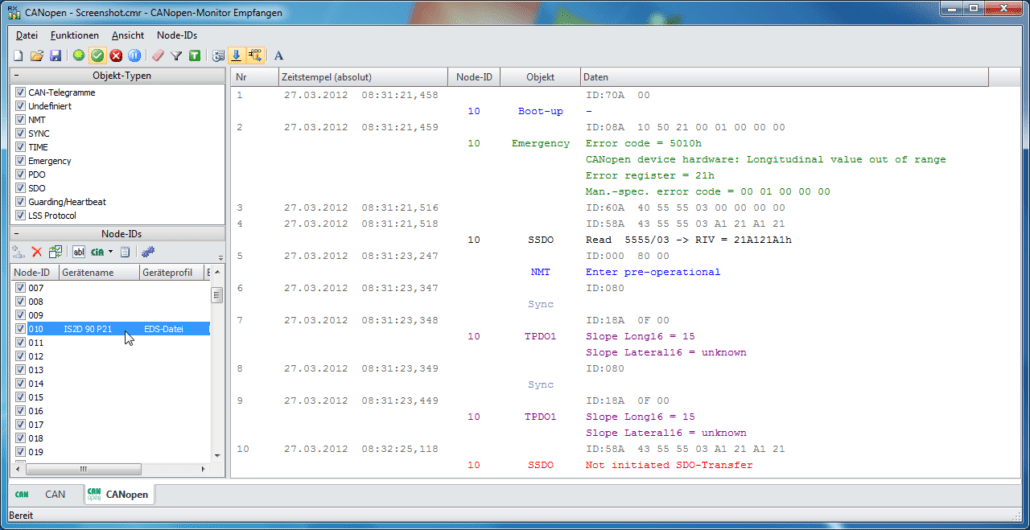1030x530 pixels.
Task: Uncheck node 012 checkbox
Action: (x=20, y=356)
